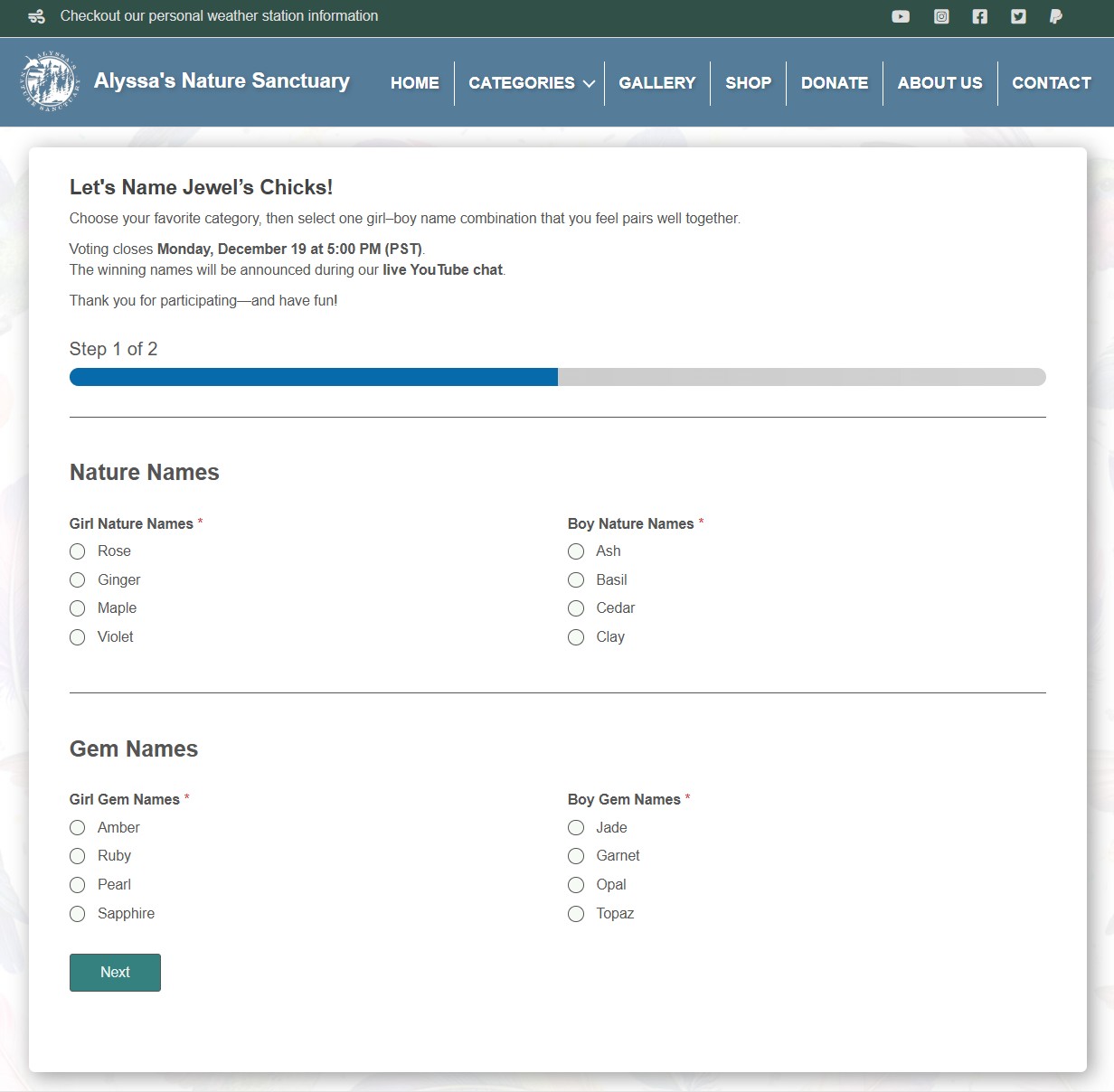Pick Topaz as boy gem name

(576, 914)
